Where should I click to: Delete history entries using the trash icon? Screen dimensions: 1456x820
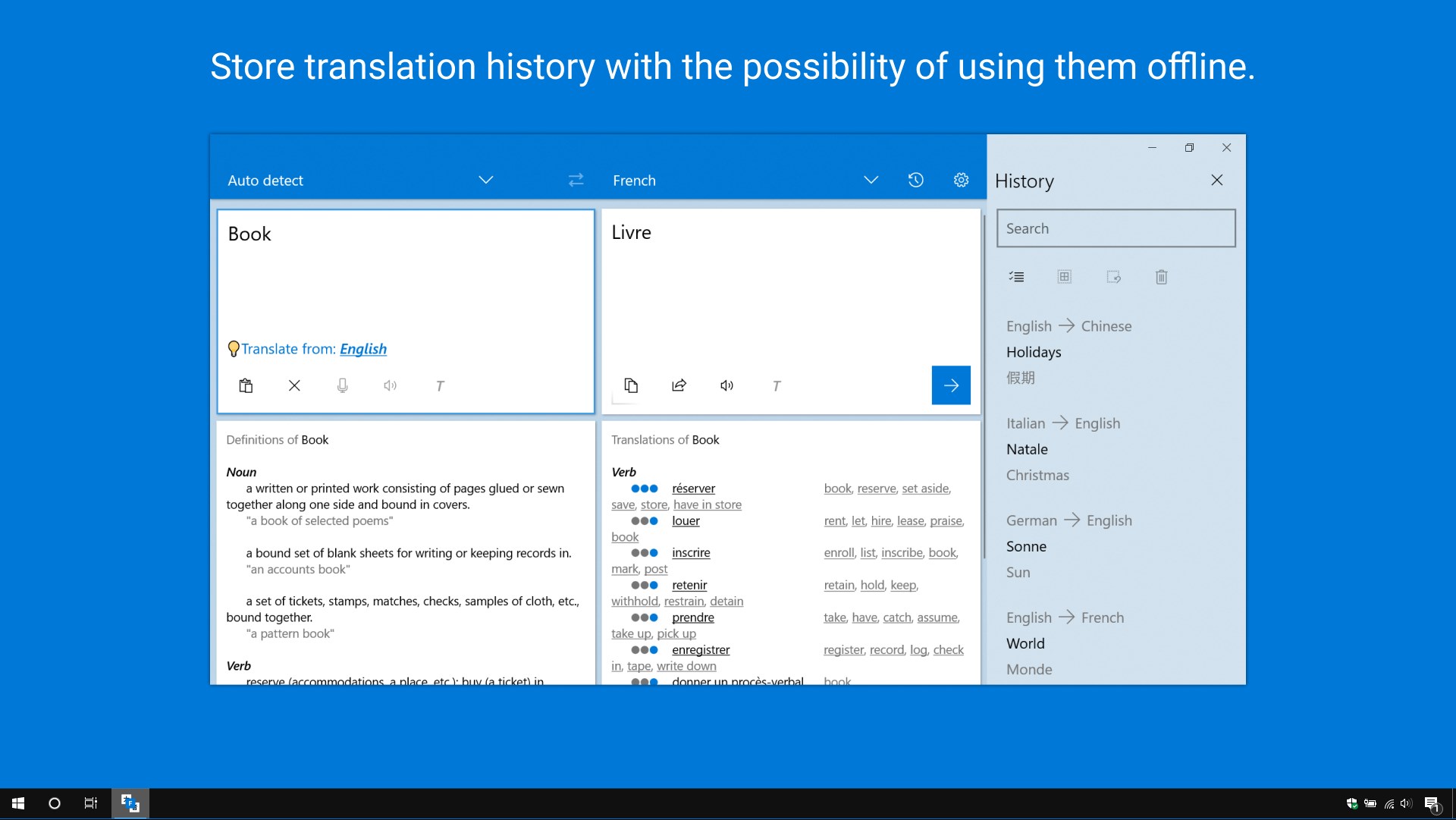coord(1162,277)
